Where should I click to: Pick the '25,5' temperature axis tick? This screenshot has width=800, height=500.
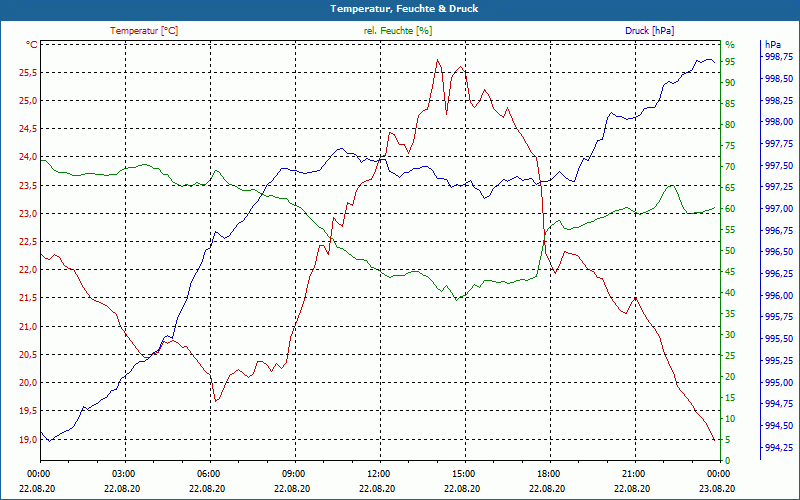tap(28, 72)
